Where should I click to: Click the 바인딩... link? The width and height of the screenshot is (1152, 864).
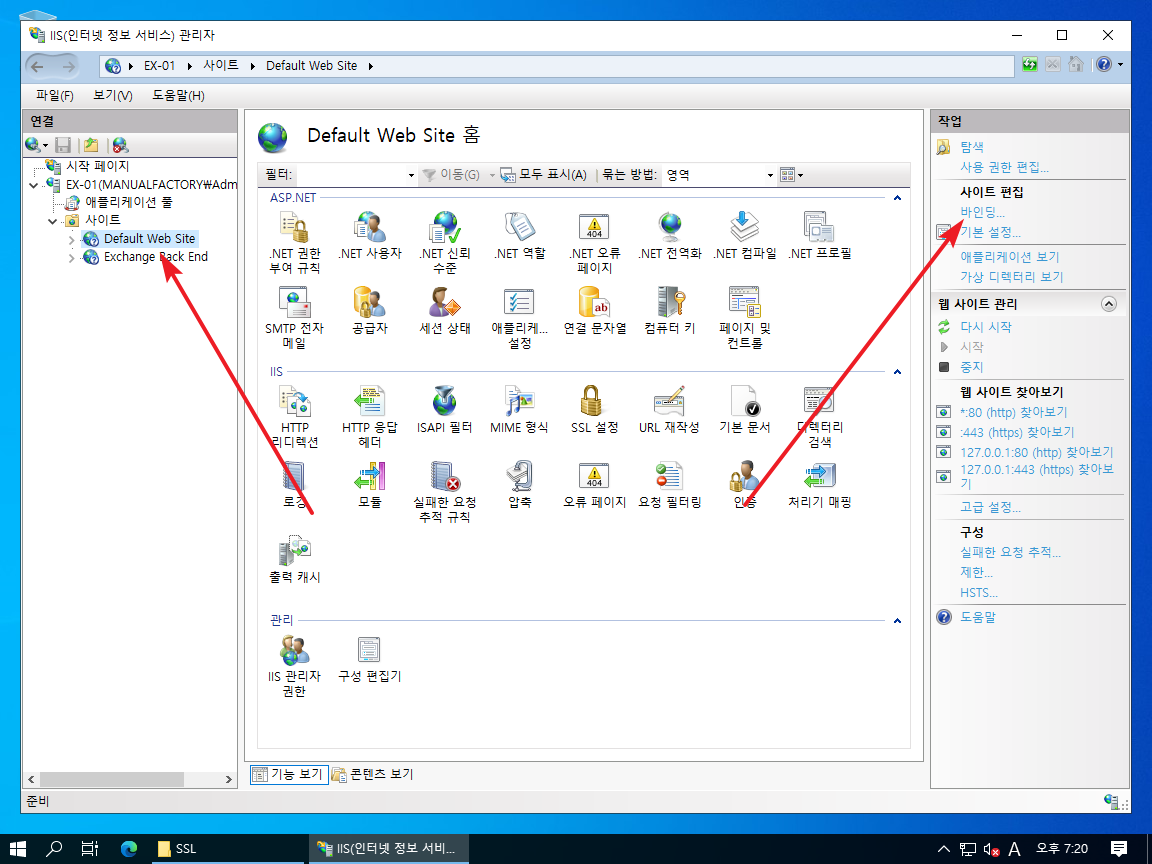click(982, 212)
